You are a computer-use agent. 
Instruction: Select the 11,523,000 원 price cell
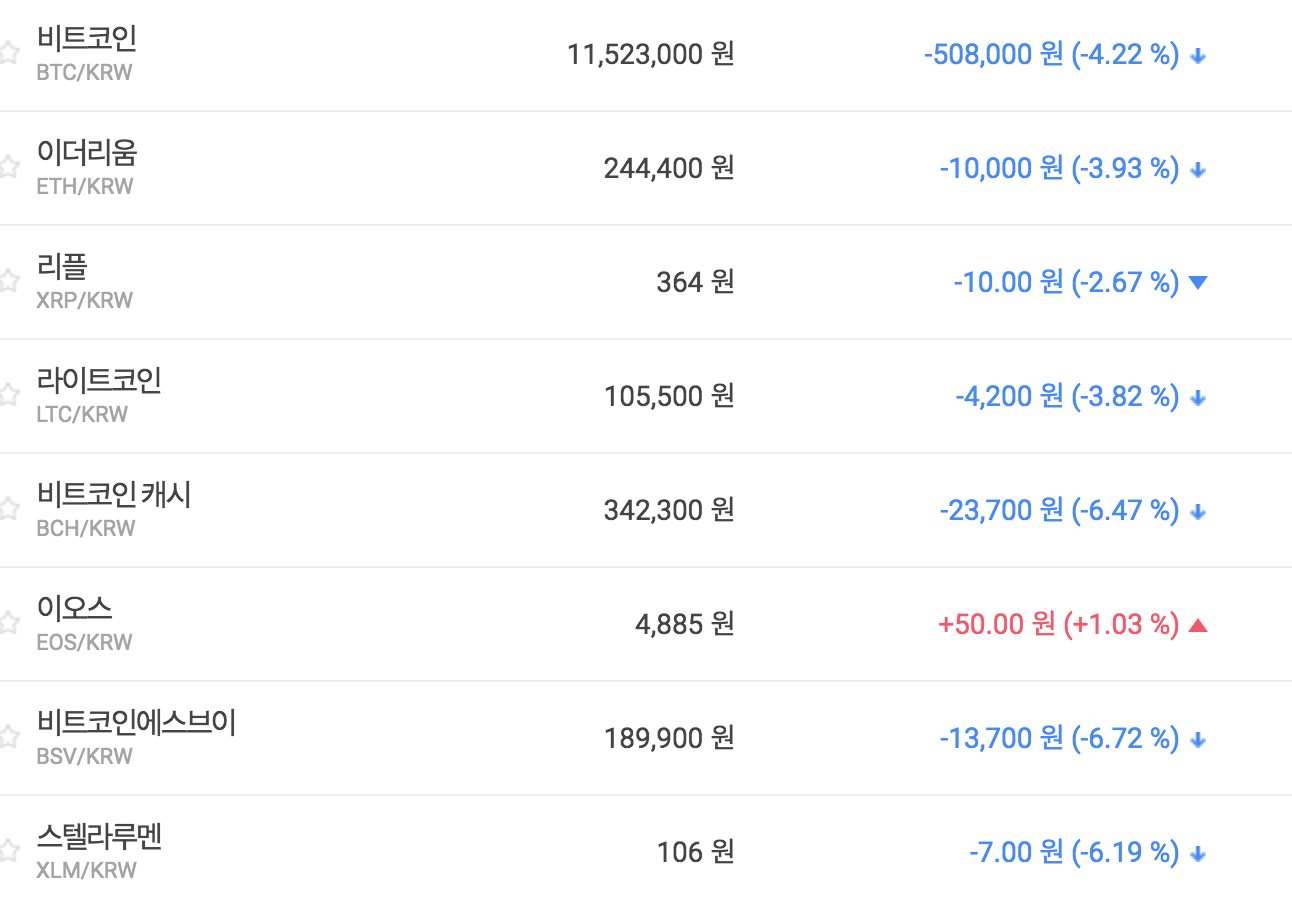tap(650, 54)
